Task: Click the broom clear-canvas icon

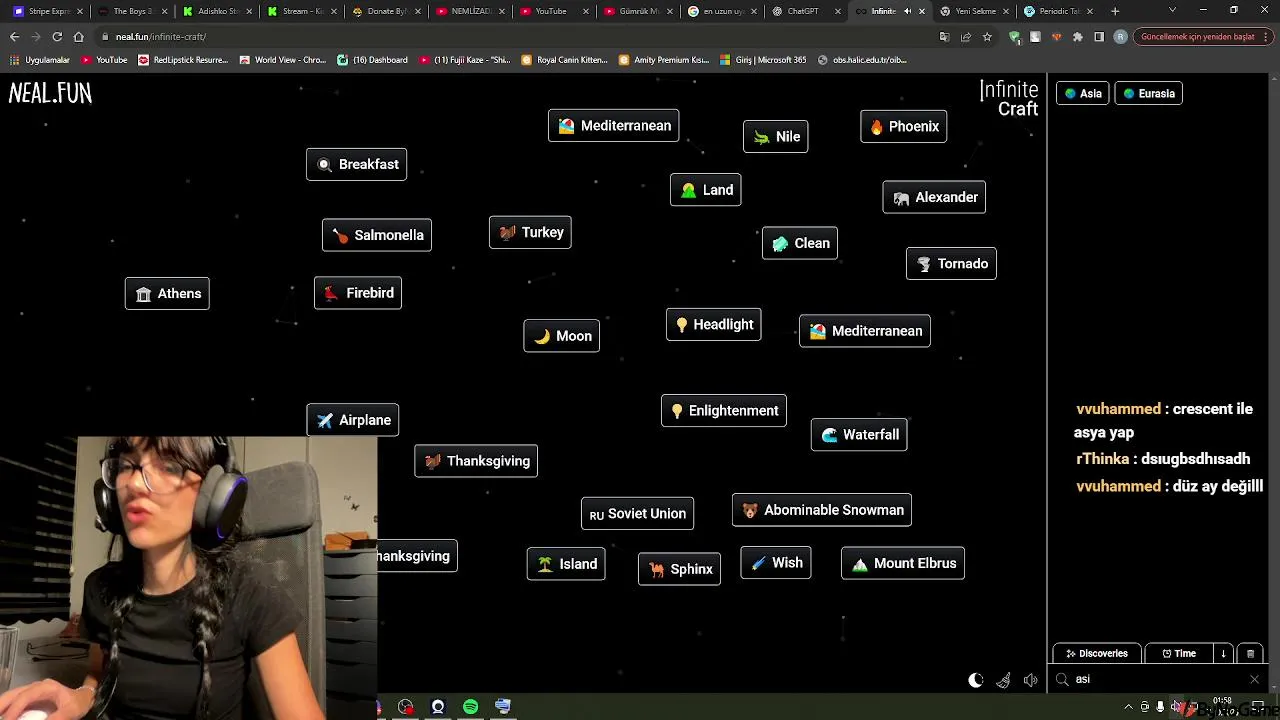Action: (1004, 680)
